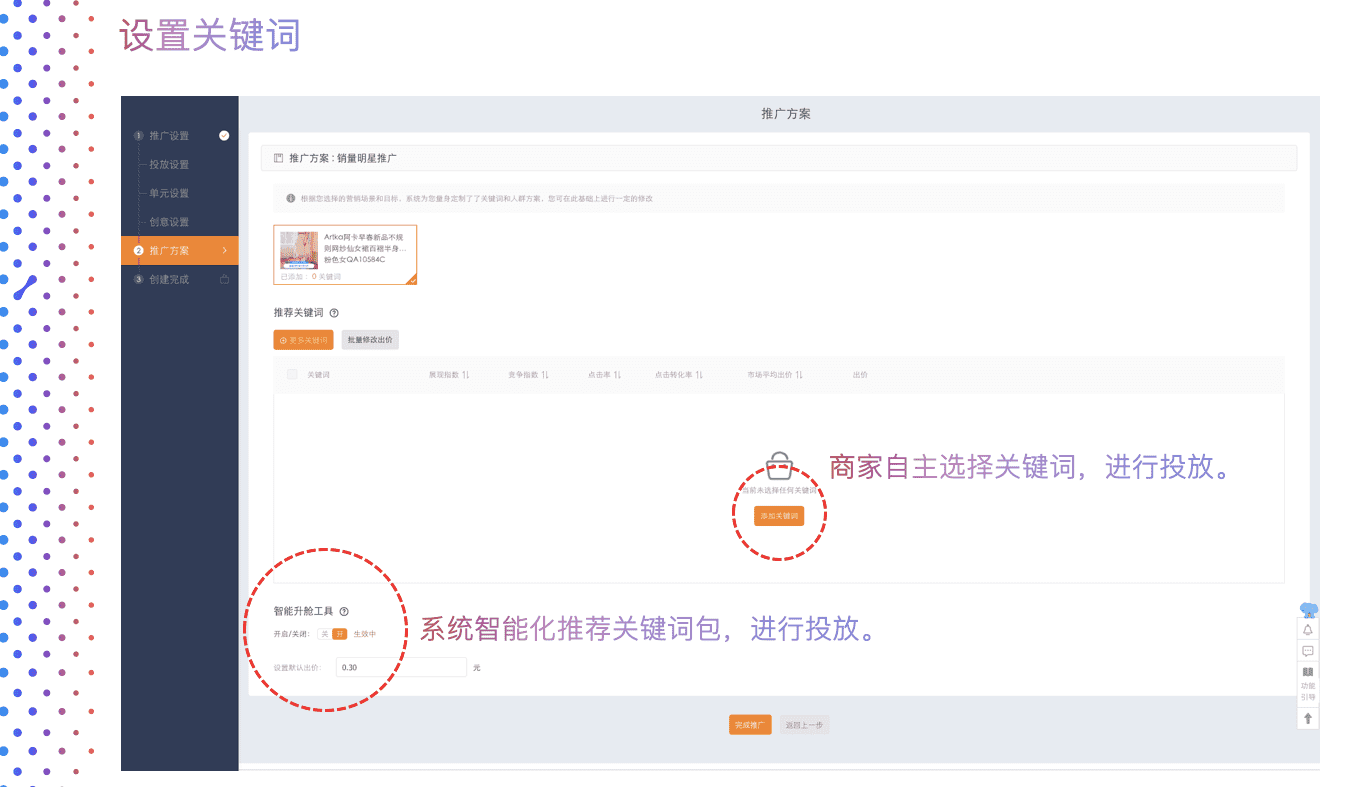1357x787 pixels.
Task: Open the chat message icon
Action: click(x=1307, y=651)
